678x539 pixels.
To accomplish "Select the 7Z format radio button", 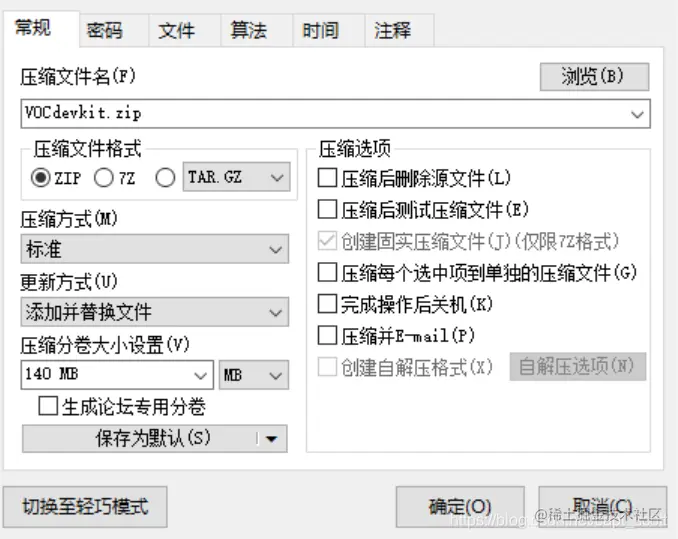I will [104, 178].
